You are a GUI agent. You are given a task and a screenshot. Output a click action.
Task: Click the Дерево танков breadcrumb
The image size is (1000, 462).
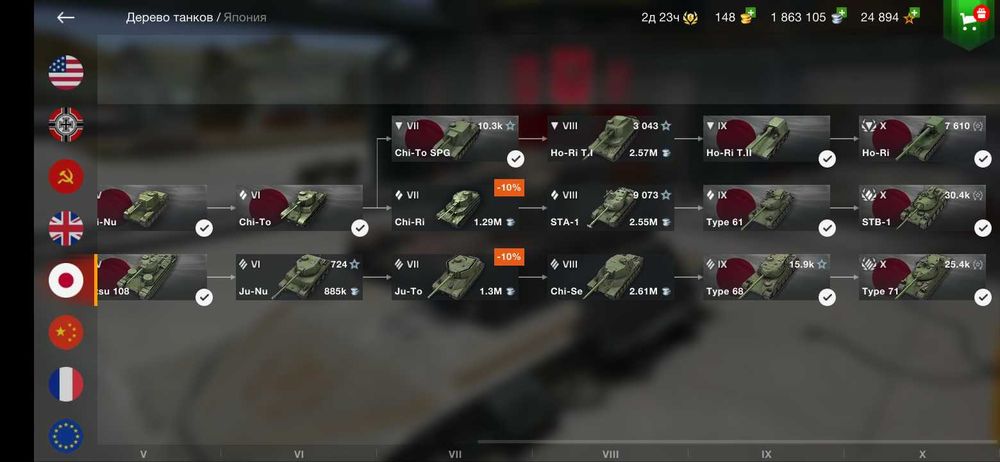click(x=169, y=18)
